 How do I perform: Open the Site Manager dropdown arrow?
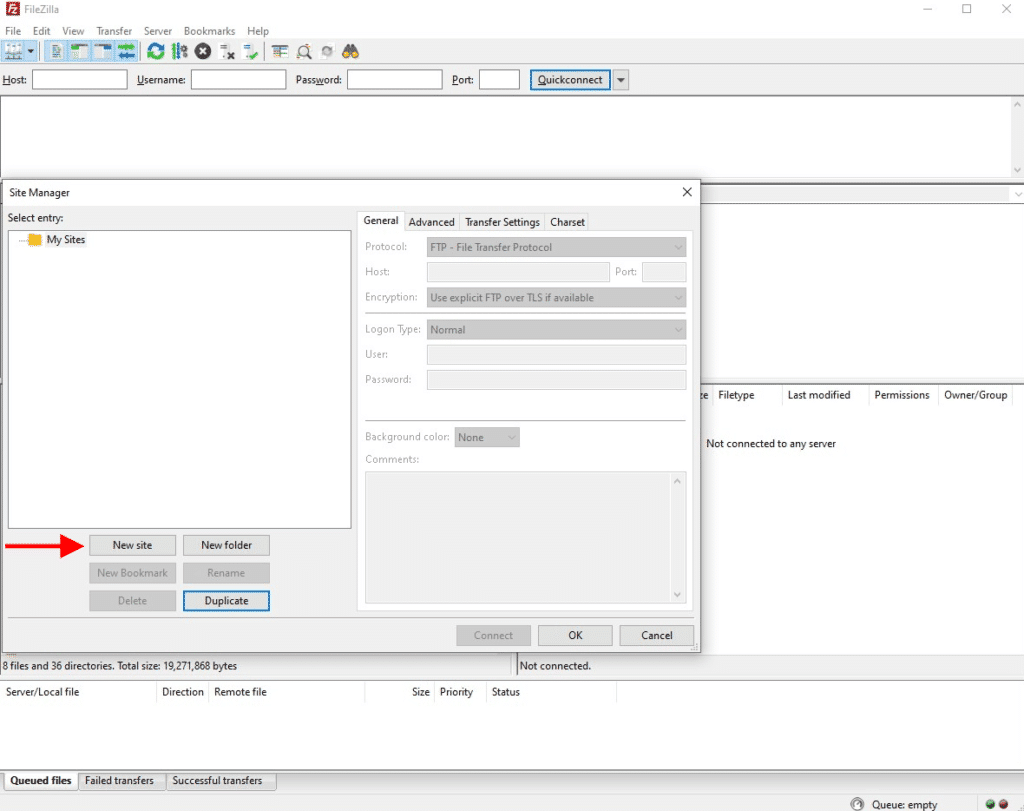pyautogui.click(x=32, y=51)
